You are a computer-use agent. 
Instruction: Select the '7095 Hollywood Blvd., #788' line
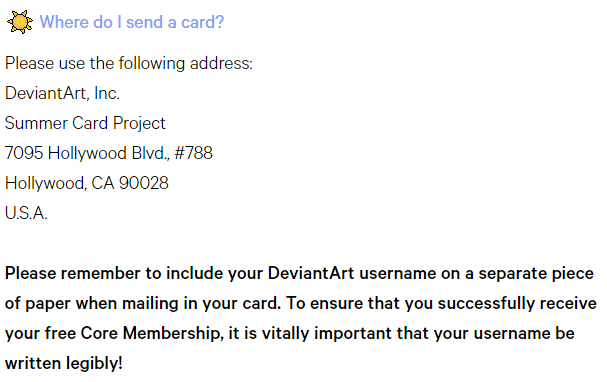pyautogui.click(x=109, y=153)
